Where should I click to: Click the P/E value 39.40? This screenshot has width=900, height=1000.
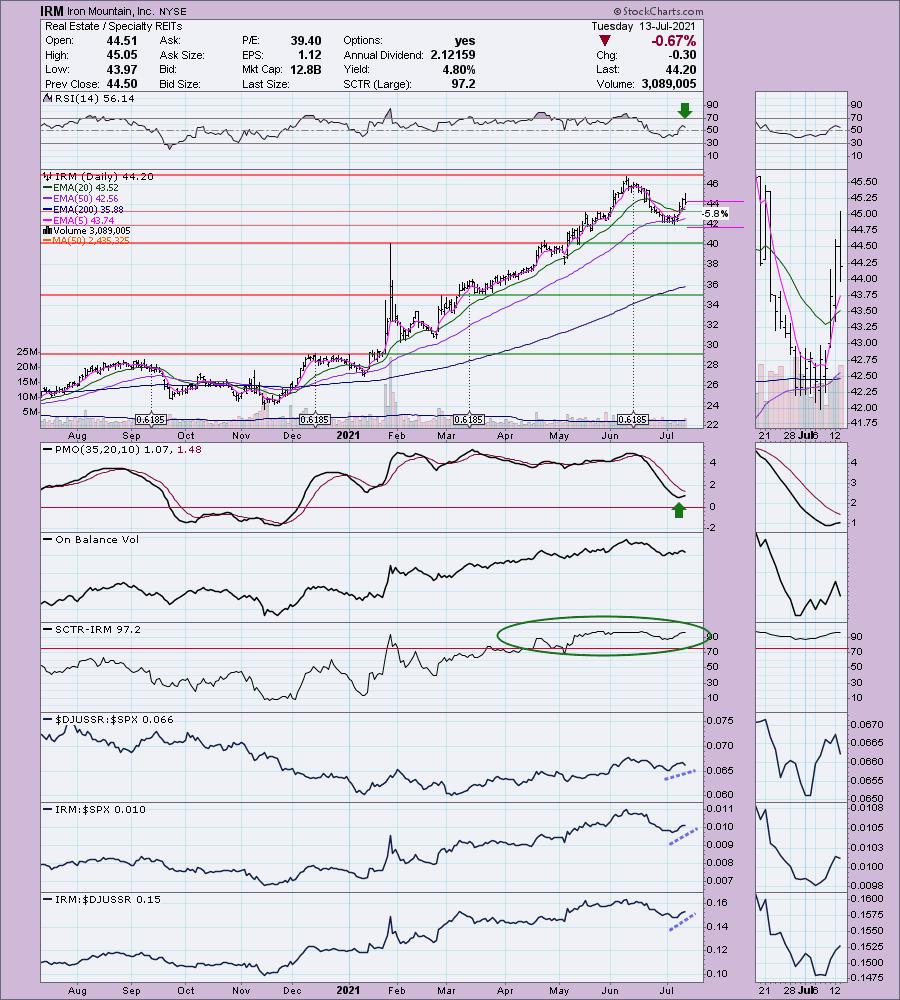coord(306,40)
